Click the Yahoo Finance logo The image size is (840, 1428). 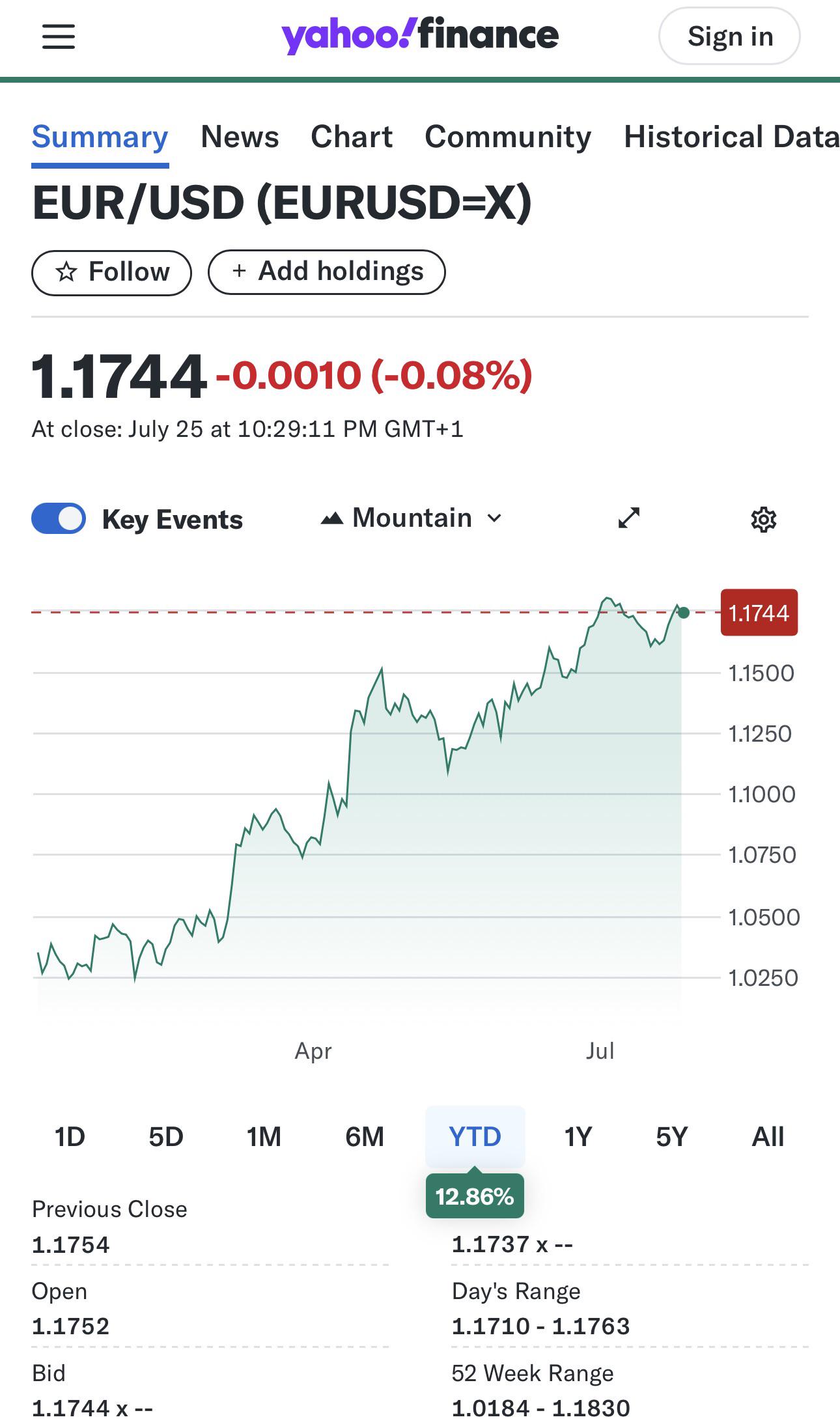coord(419,36)
